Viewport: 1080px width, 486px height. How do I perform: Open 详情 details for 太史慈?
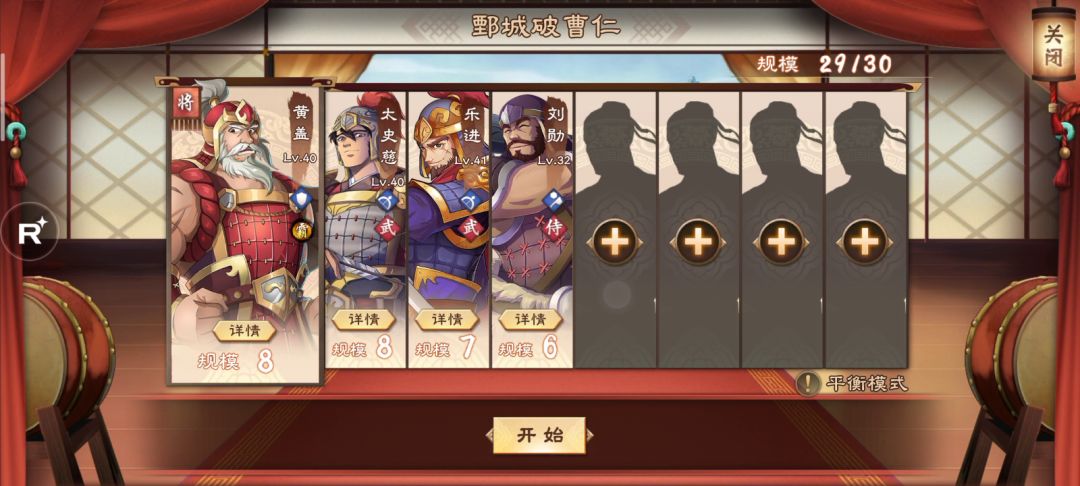coord(364,319)
